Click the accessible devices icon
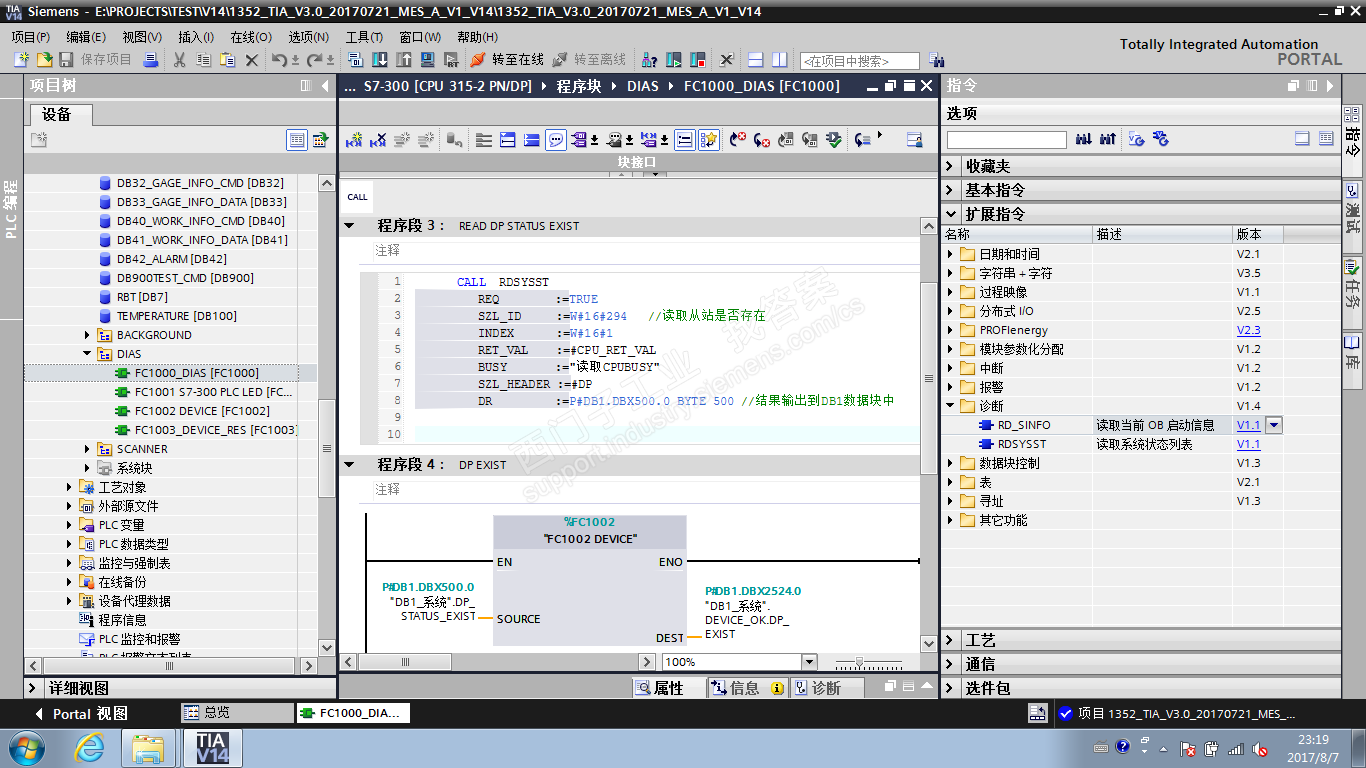The height and width of the screenshot is (768, 1366). click(649, 60)
